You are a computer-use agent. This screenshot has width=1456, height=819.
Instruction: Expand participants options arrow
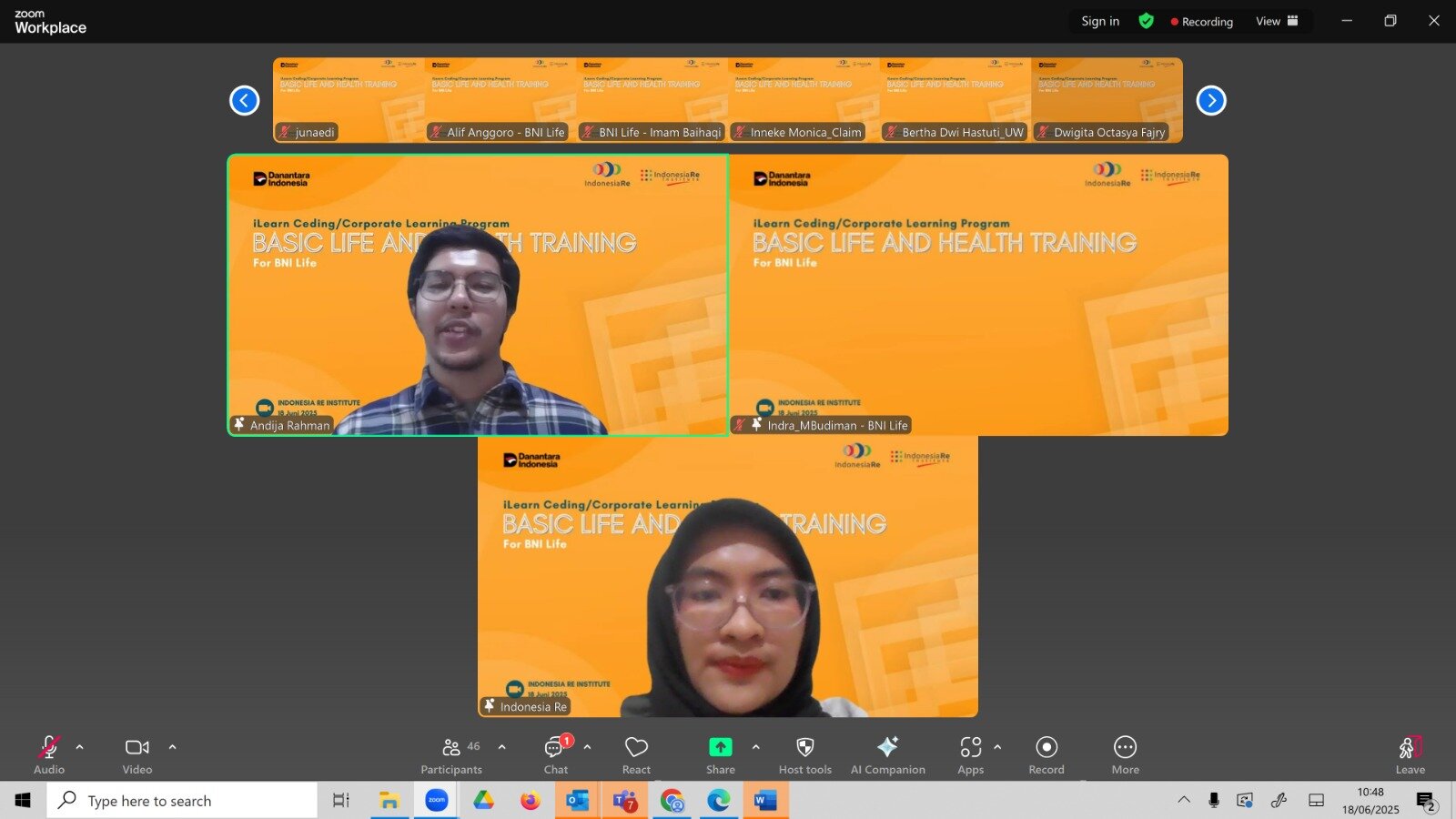(502, 747)
